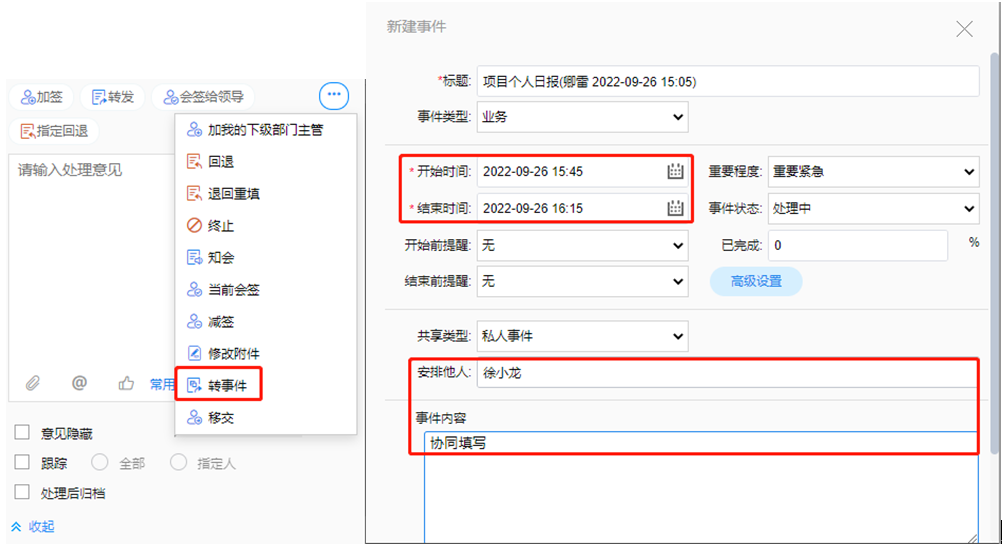
Task: Select the 全部 radio option
Action: [100, 463]
